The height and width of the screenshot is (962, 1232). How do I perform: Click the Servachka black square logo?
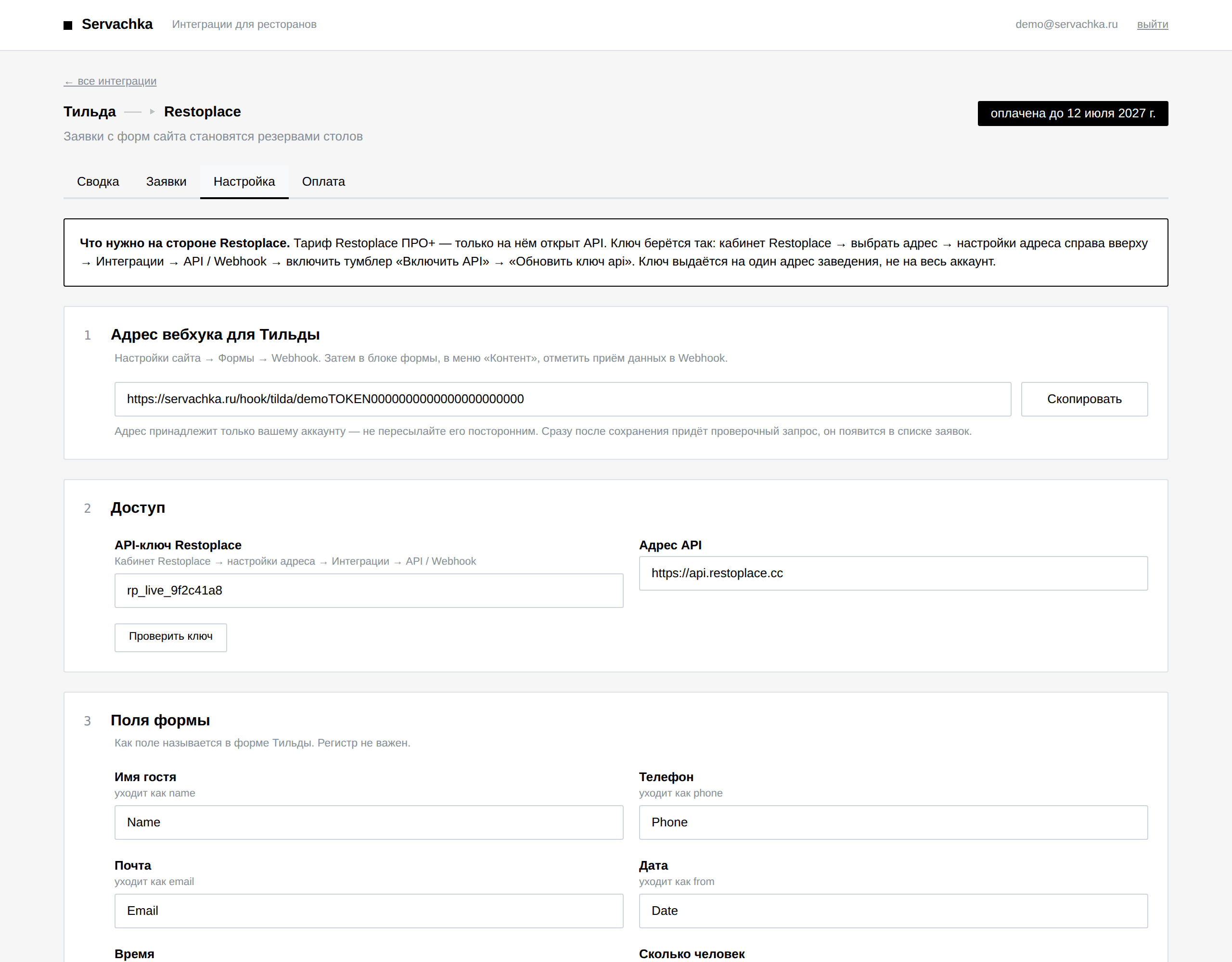(68, 25)
